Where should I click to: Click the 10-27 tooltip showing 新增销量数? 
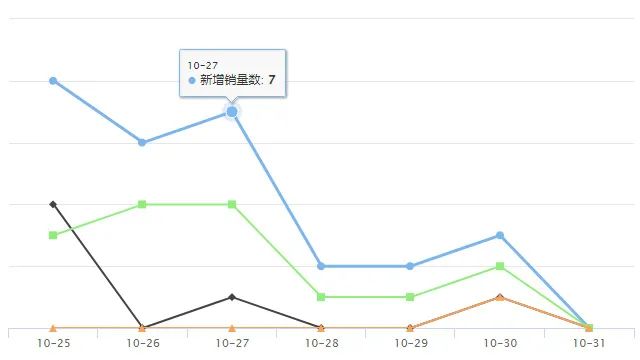(233, 73)
